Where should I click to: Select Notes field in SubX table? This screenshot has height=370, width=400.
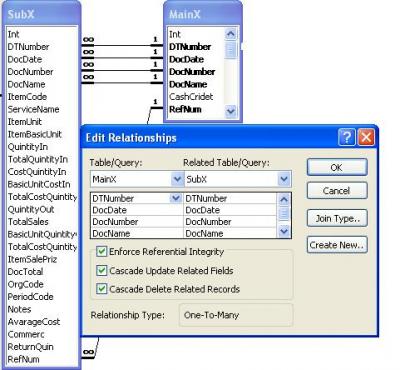(x=19, y=309)
